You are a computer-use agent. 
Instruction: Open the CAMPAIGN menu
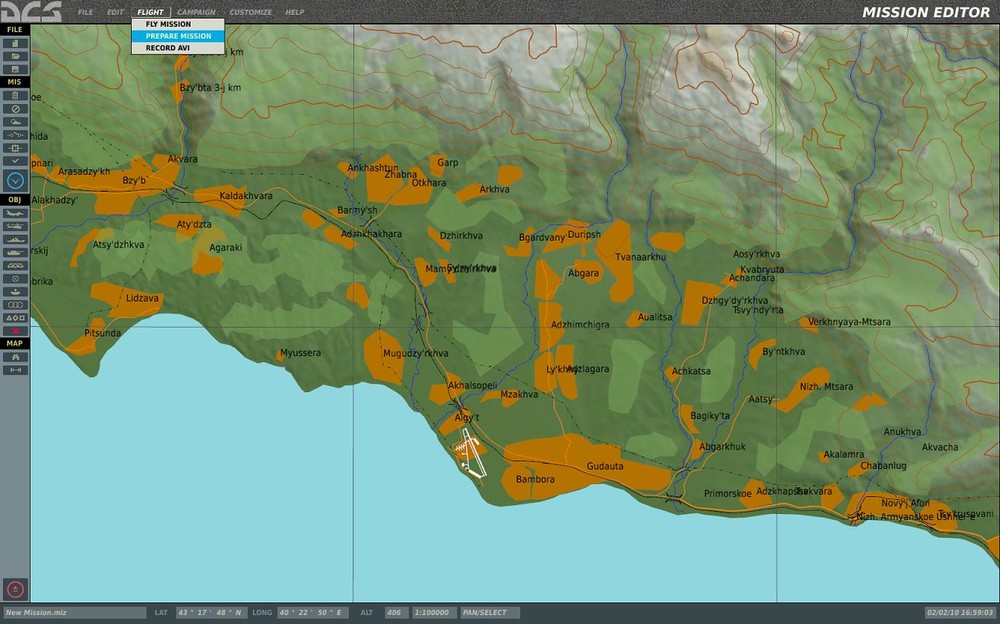tap(196, 12)
